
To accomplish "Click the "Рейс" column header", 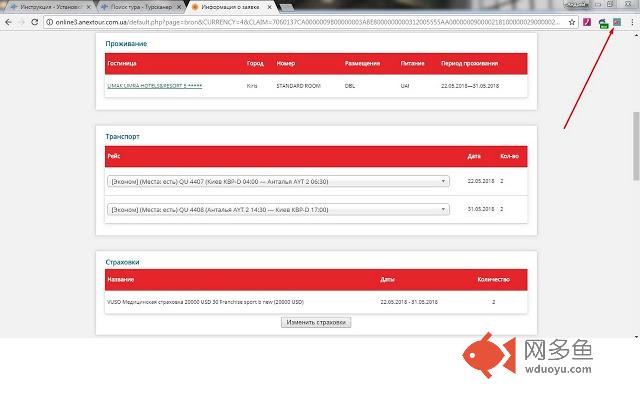I will tap(113, 156).
